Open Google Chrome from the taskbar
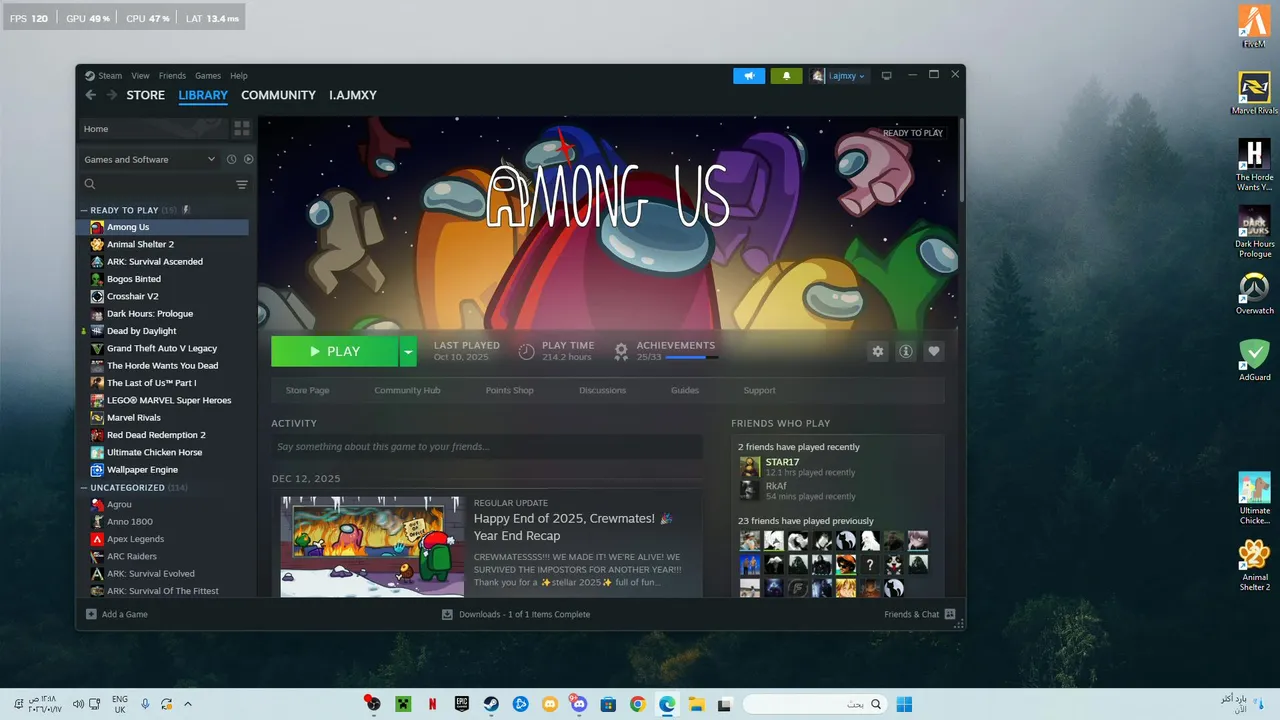This screenshot has height=720, width=1280. [x=637, y=704]
